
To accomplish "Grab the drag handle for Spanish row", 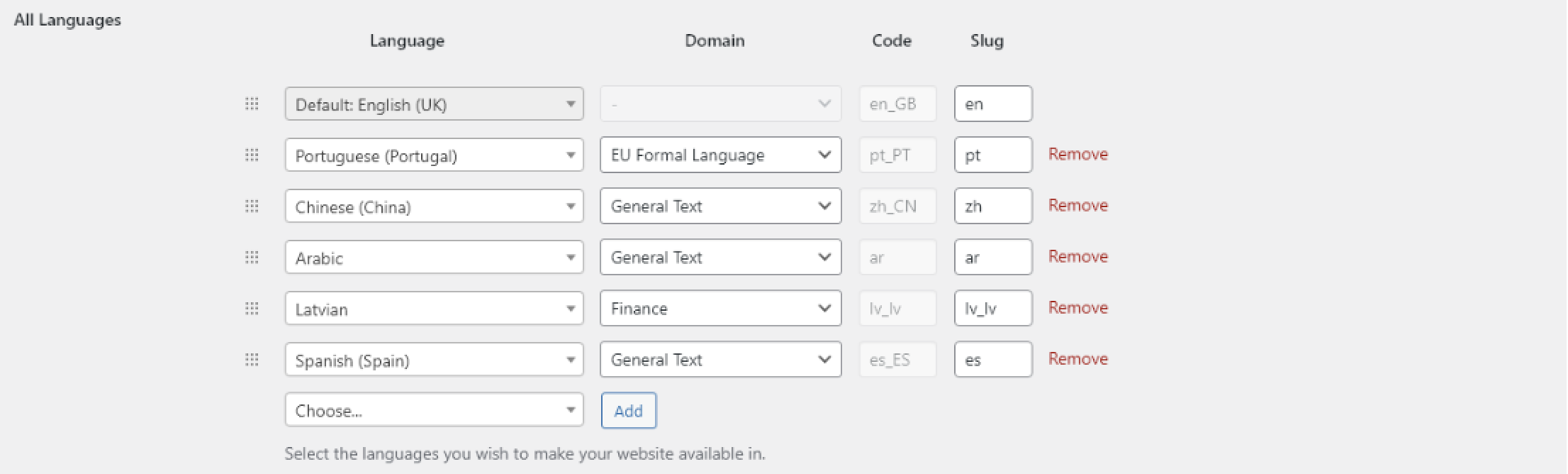I will (x=252, y=359).
